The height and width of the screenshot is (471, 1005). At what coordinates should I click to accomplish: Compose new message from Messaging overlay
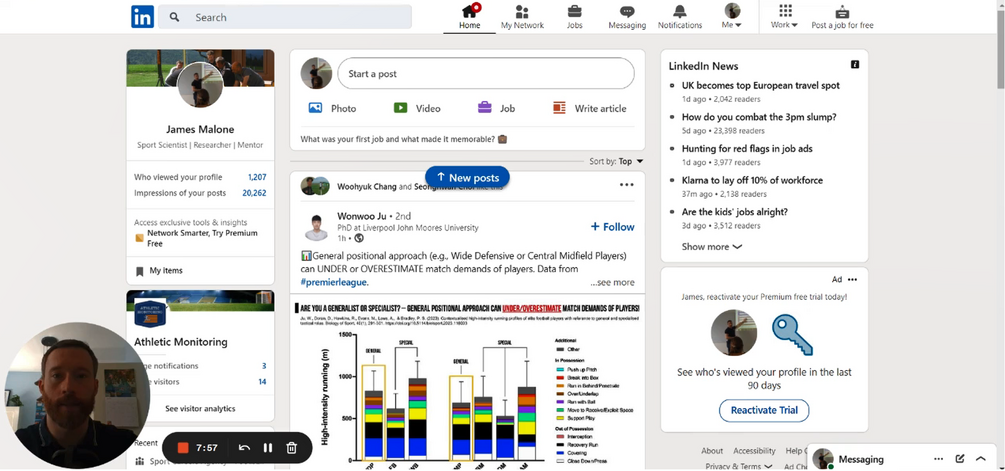pyautogui.click(x=959, y=459)
